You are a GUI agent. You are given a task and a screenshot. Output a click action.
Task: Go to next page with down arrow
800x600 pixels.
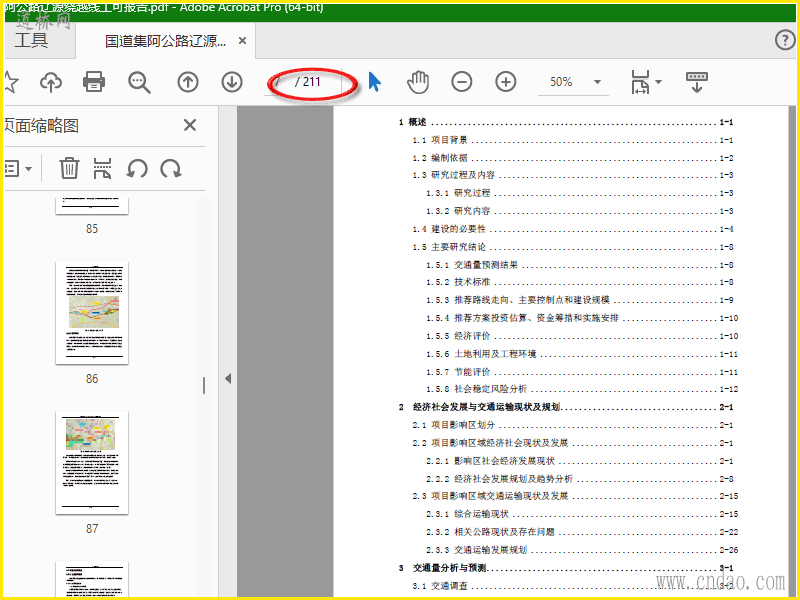(232, 82)
